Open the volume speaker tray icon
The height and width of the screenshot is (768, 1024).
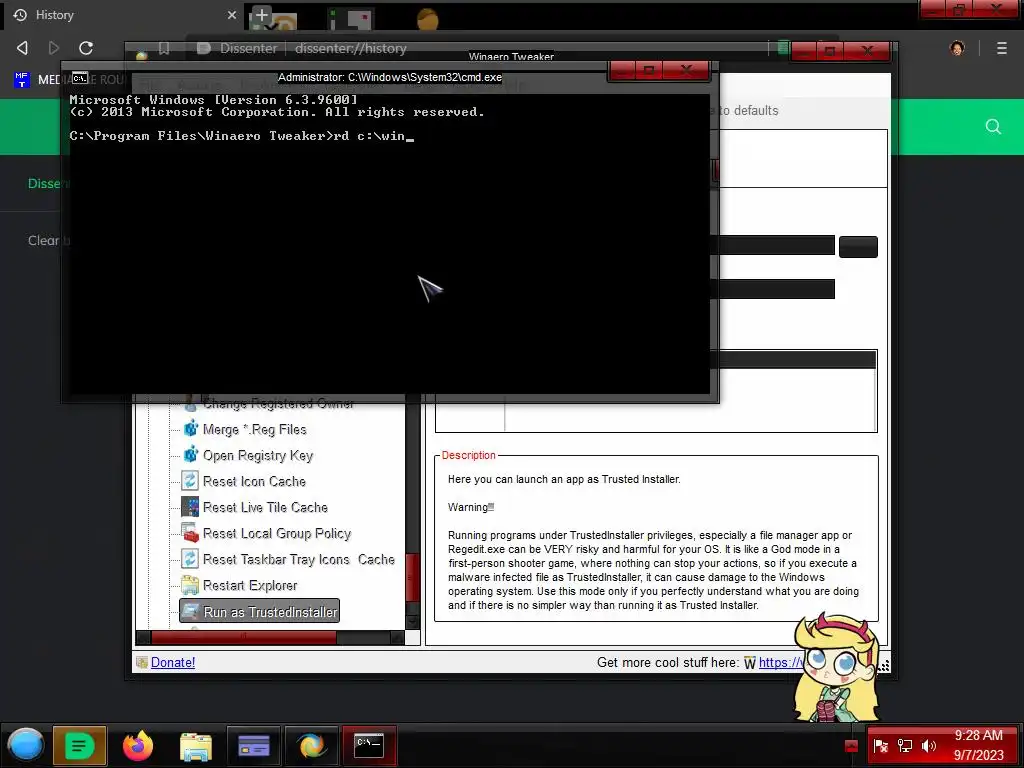tap(928, 746)
